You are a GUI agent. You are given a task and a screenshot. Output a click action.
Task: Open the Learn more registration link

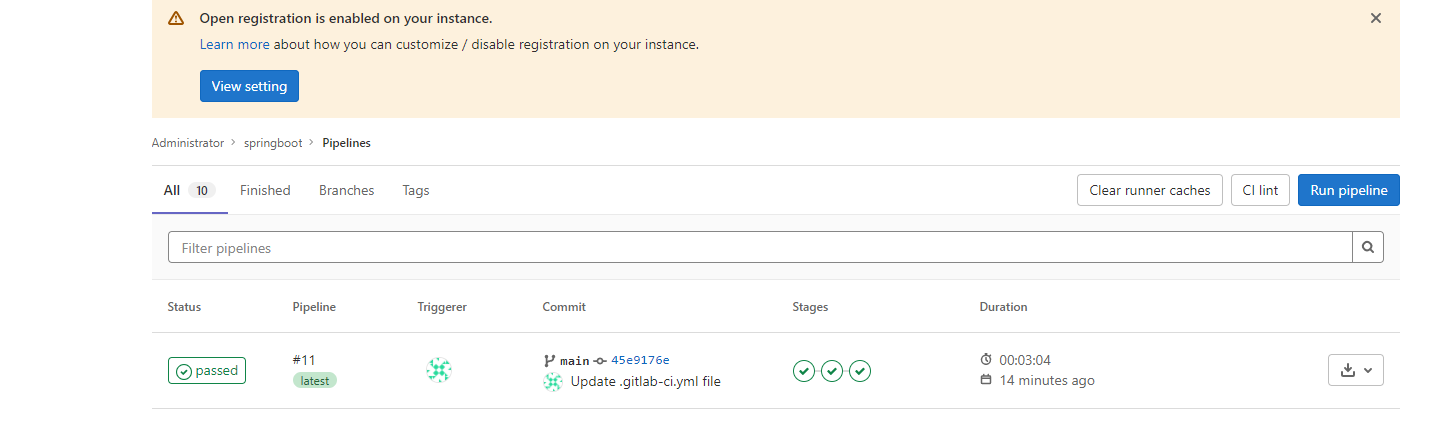pos(235,44)
